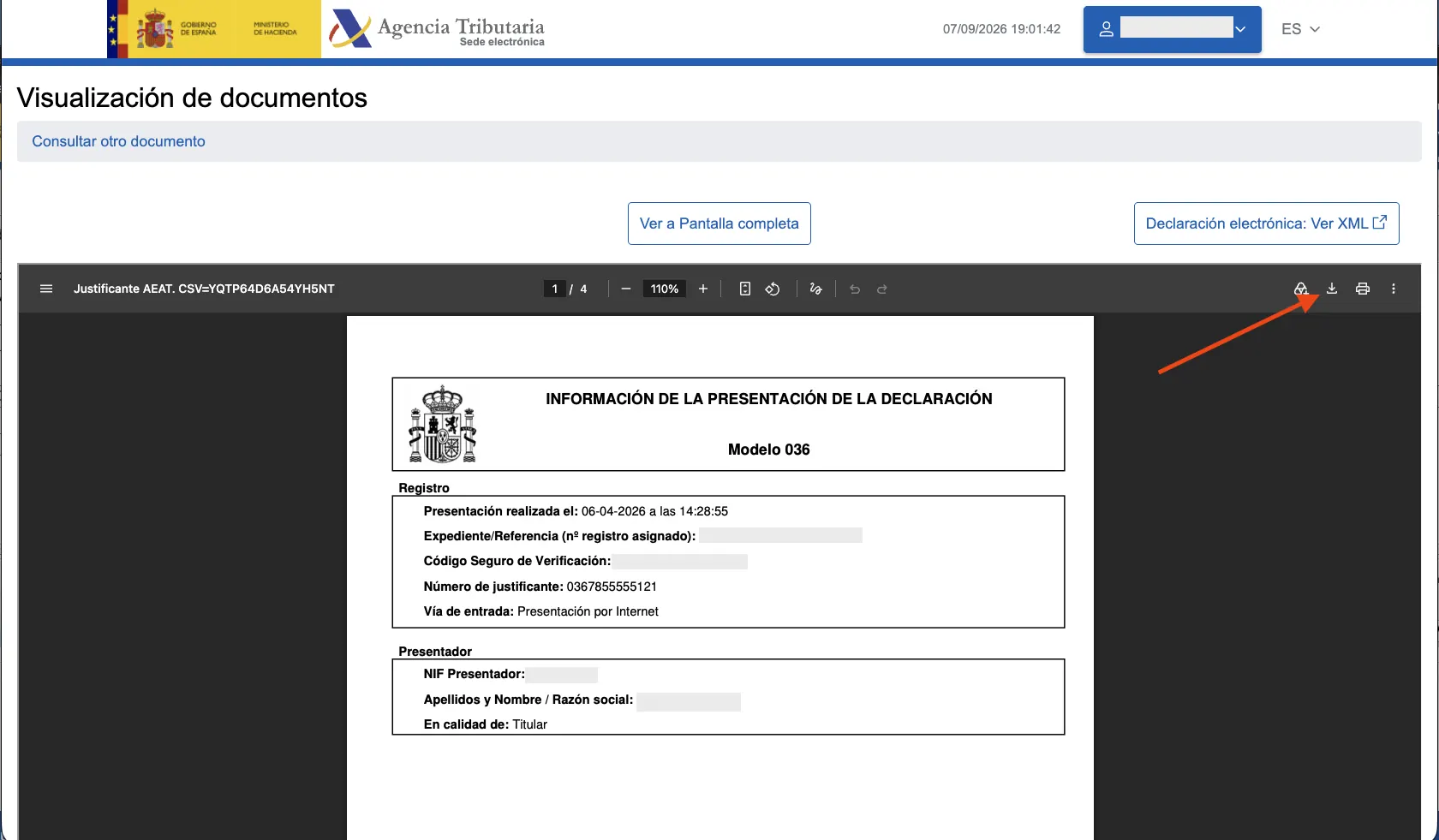Rotate the PDF counterclockwise

coord(773,289)
